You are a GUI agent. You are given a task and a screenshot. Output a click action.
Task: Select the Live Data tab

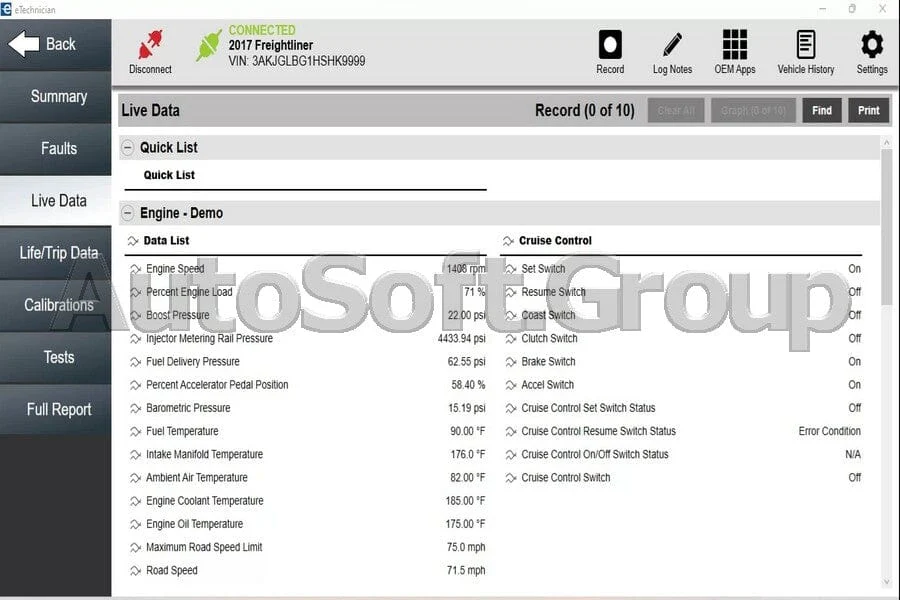56,201
